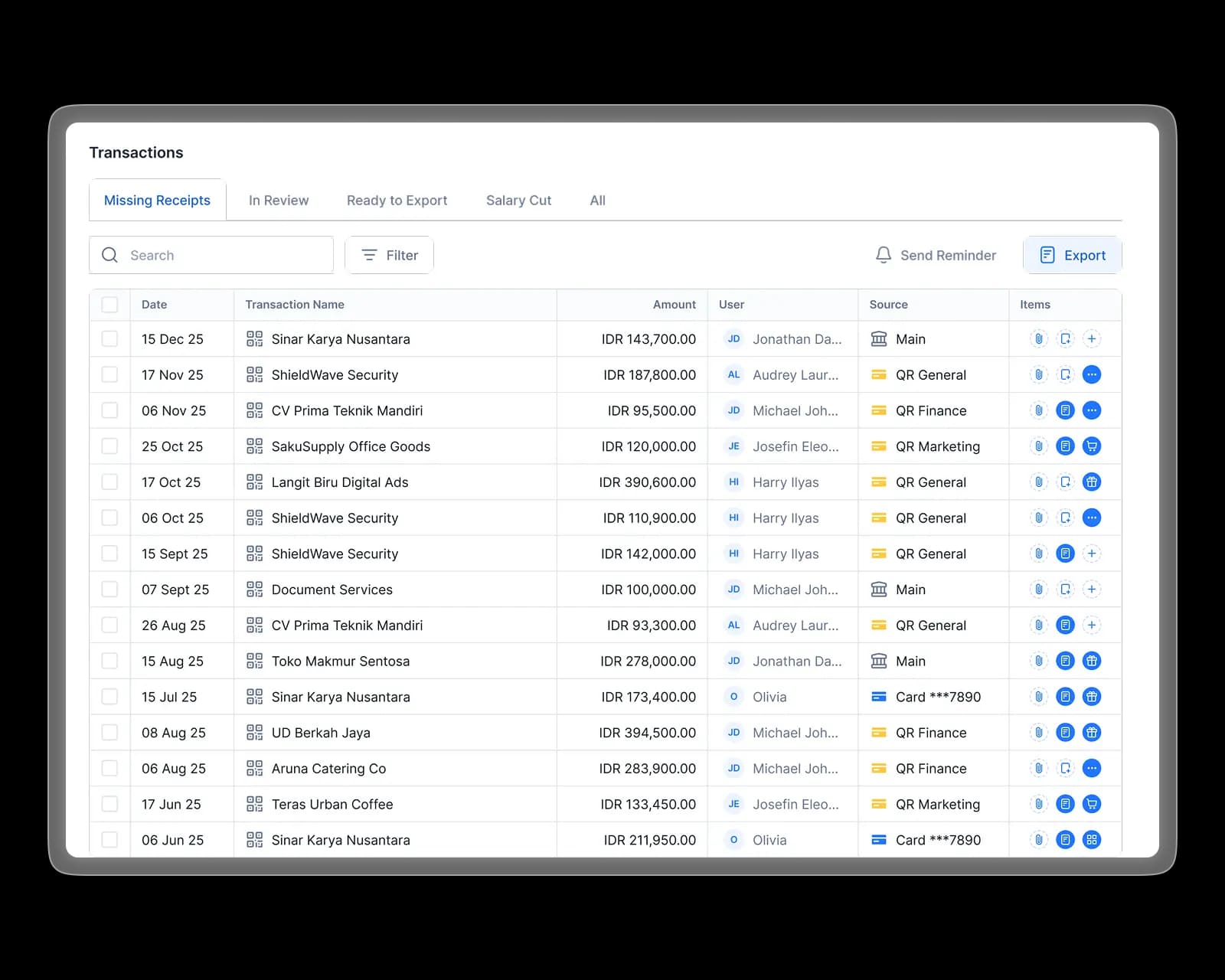The image size is (1225, 980).
Task: Click the add-page icon on Document Services row
Action: (x=1065, y=589)
